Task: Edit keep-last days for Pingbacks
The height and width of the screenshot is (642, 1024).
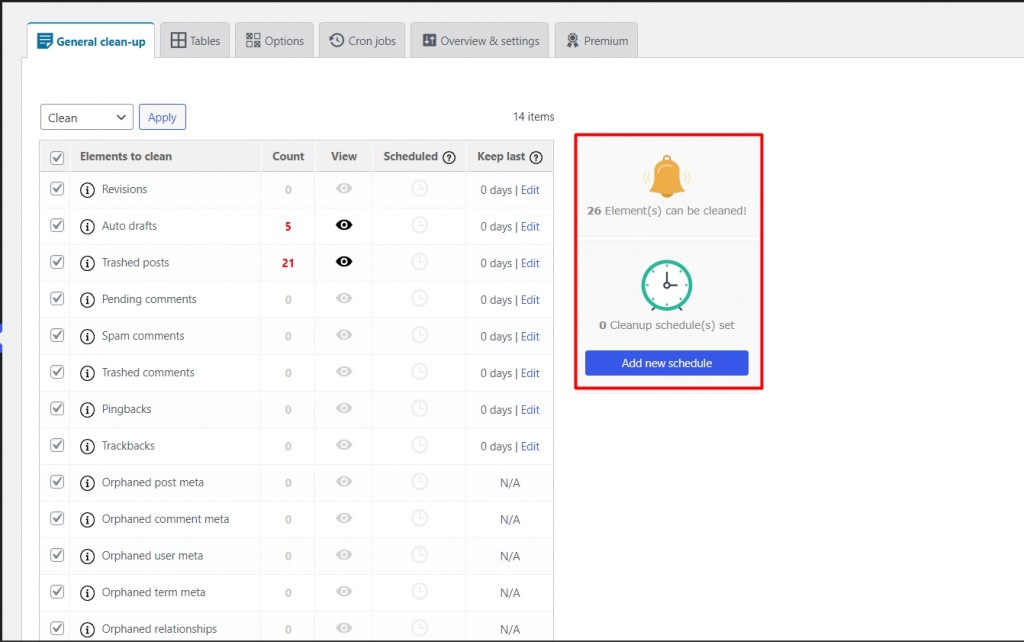Action: [x=530, y=409]
